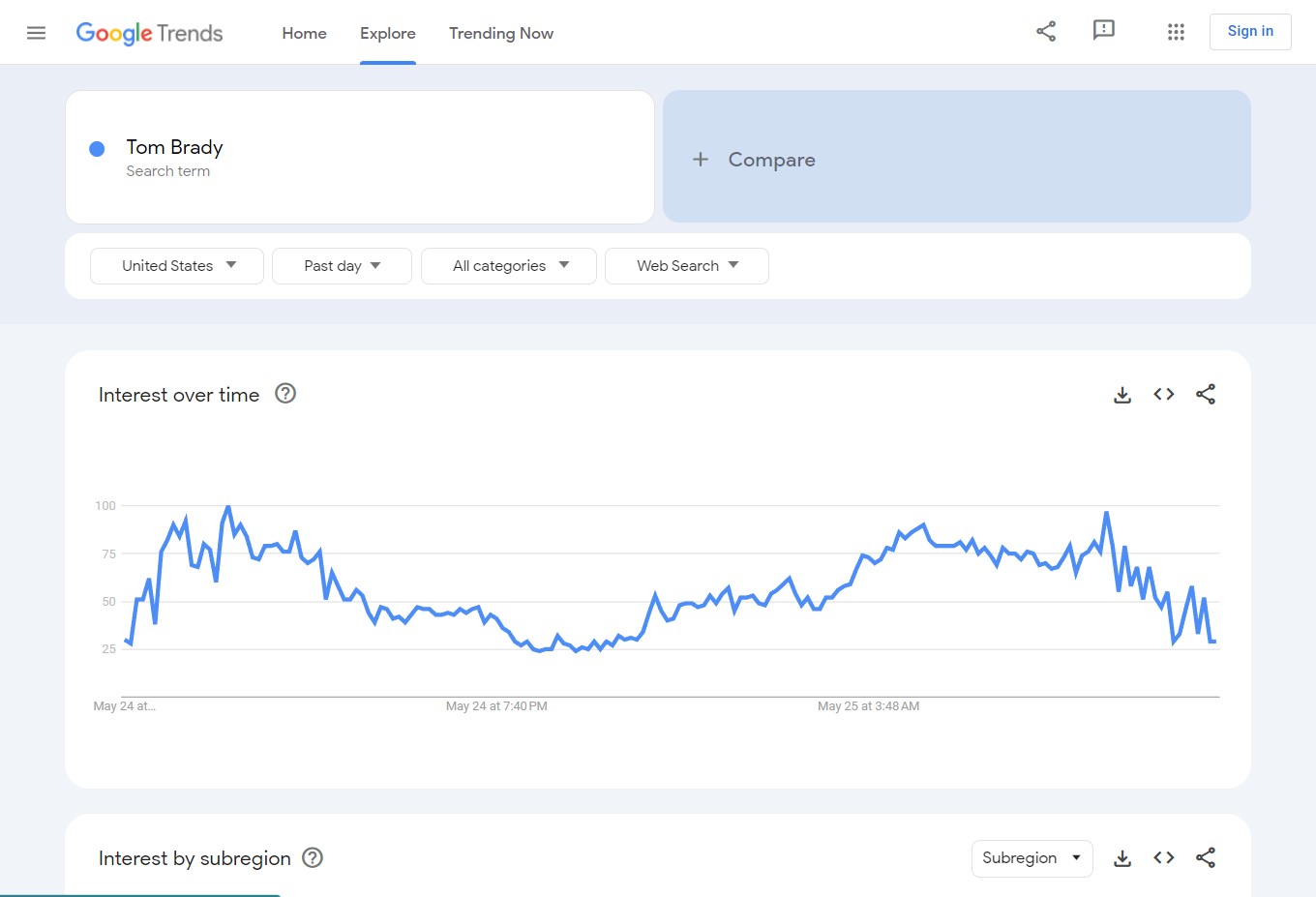This screenshot has height=897, width=1316.
Task: Download Interest by subregion CSV
Action: 1122,858
